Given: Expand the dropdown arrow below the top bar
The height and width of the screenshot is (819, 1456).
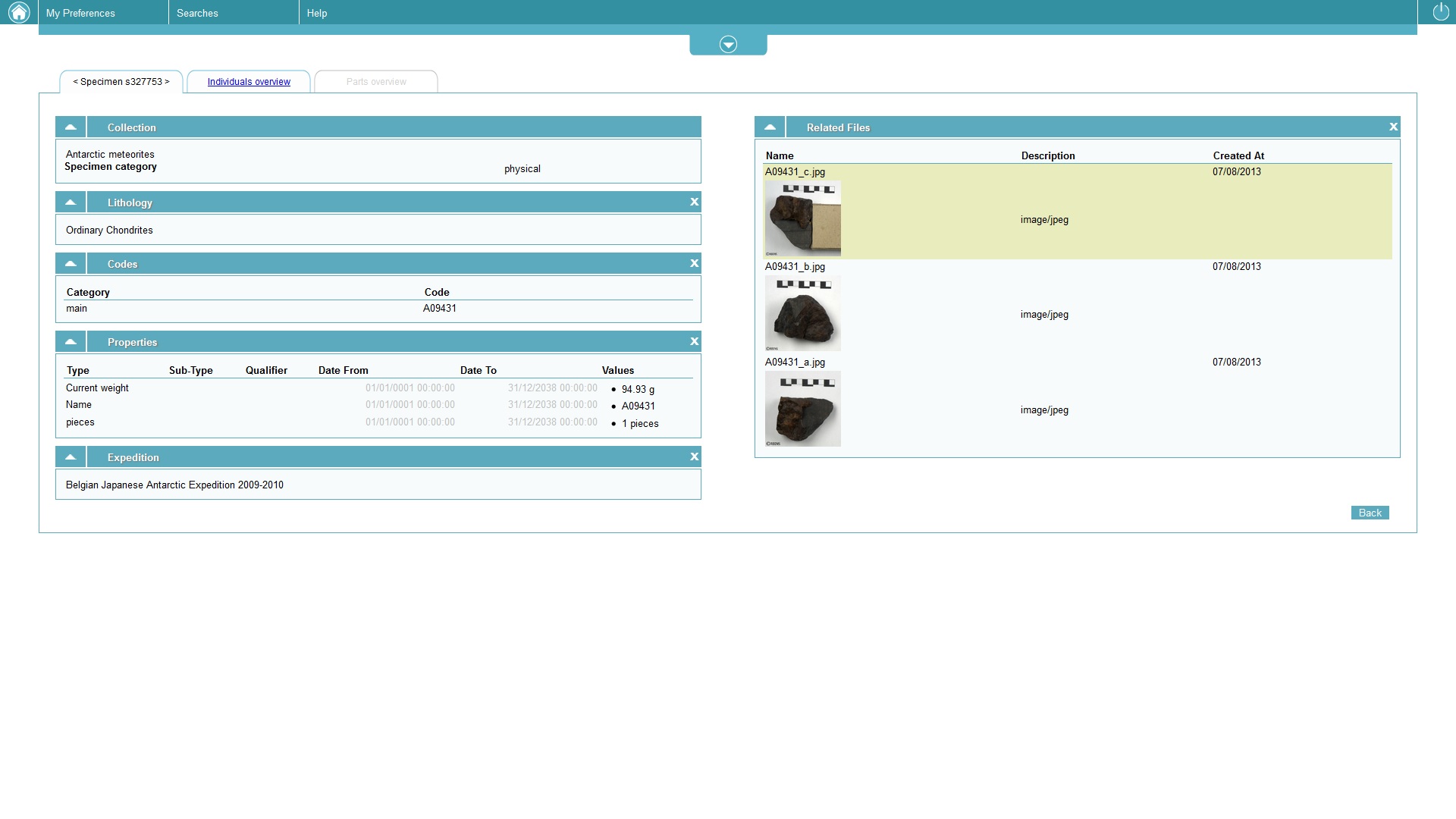Looking at the screenshot, I should click(728, 45).
